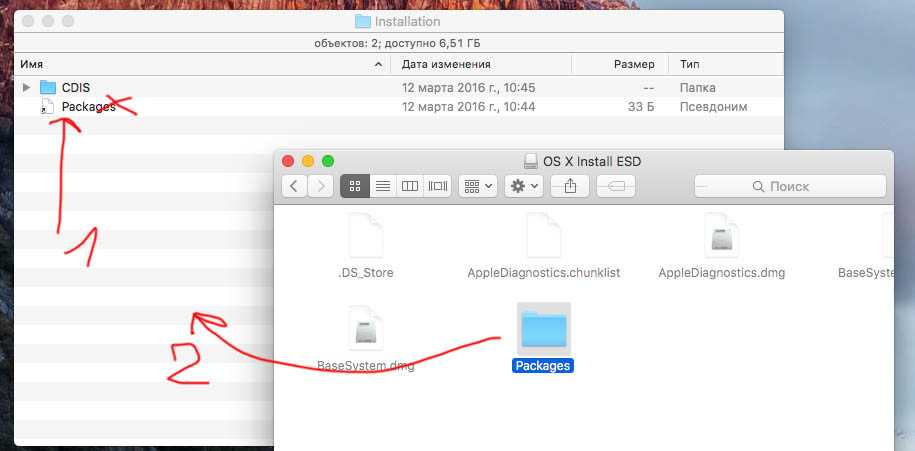This screenshot has height=451, width=915.
Task: Select the Packages folder icon in ESD window
Action: [544, 328]
